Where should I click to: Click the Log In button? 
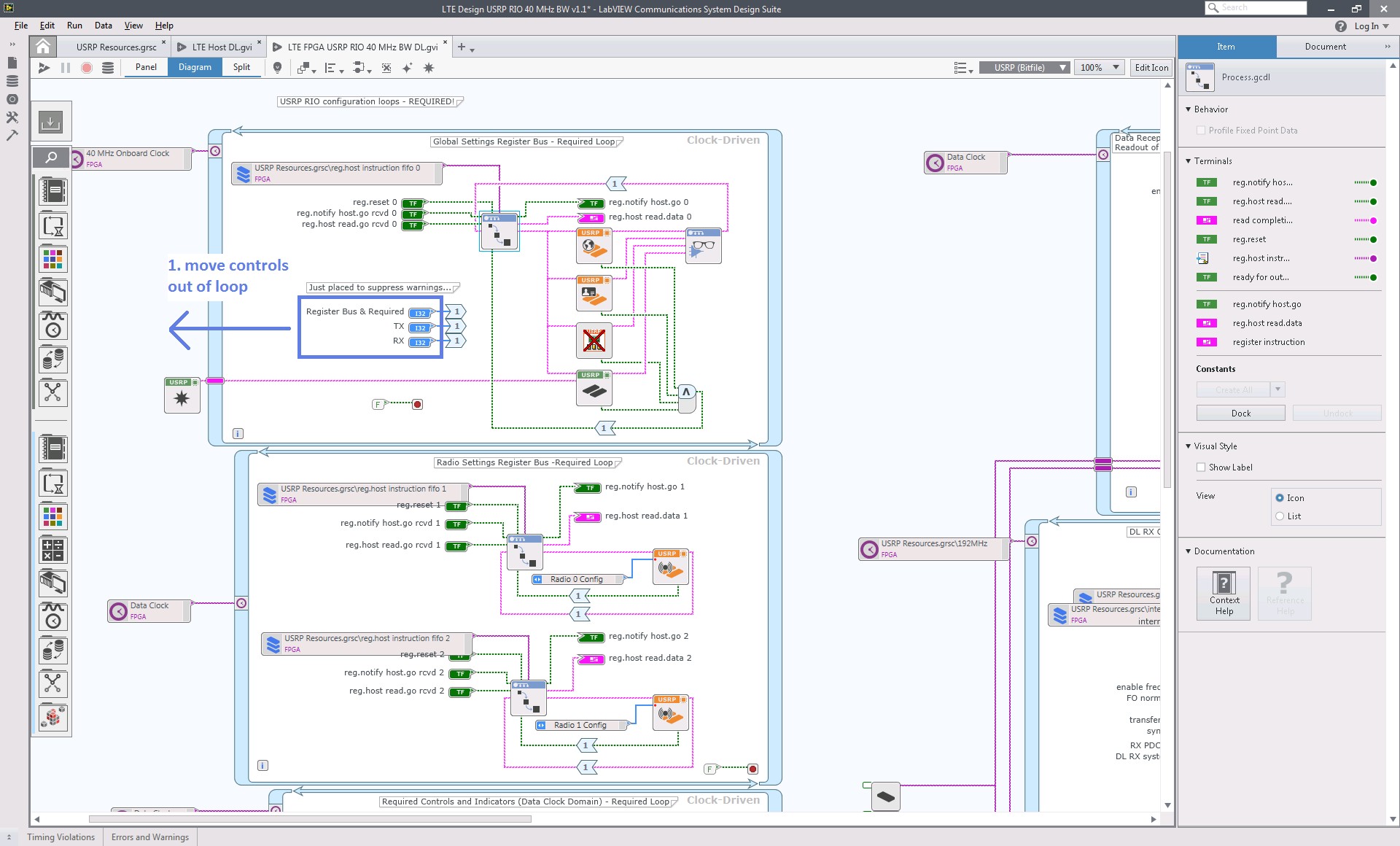point(1371,26)
